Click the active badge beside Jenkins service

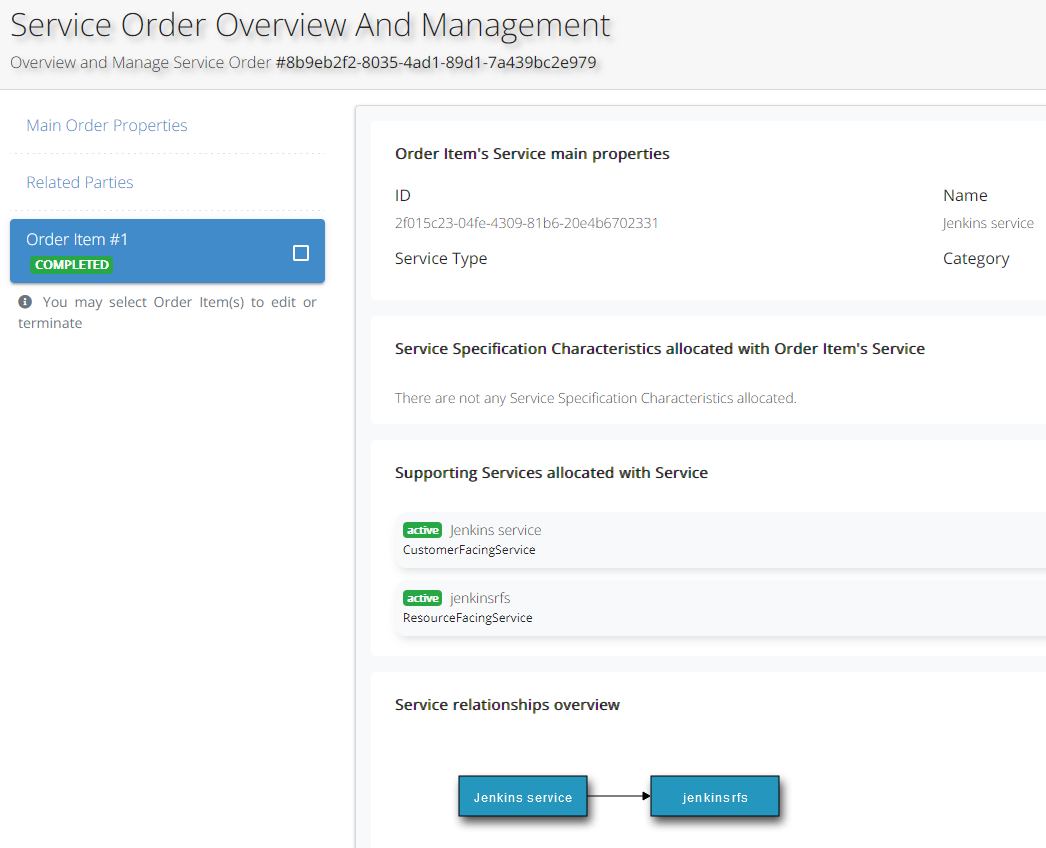[422, 530]
